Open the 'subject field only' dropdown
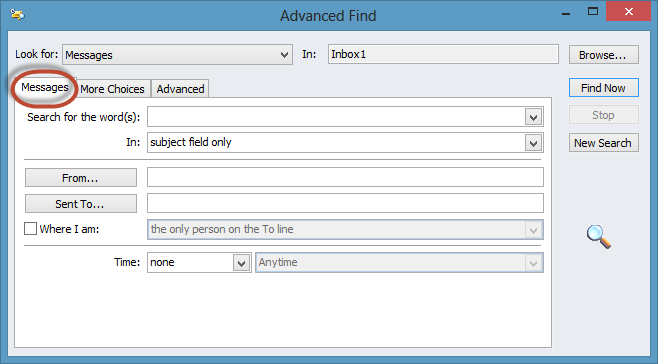The width and height of the screenshot is (658, 364). pos(345,142)
